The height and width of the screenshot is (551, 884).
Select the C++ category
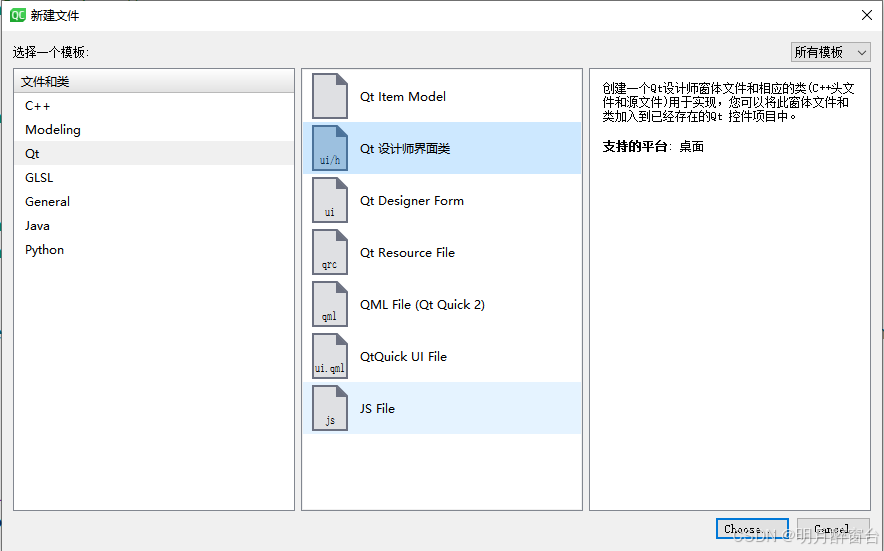click(154, 105)
